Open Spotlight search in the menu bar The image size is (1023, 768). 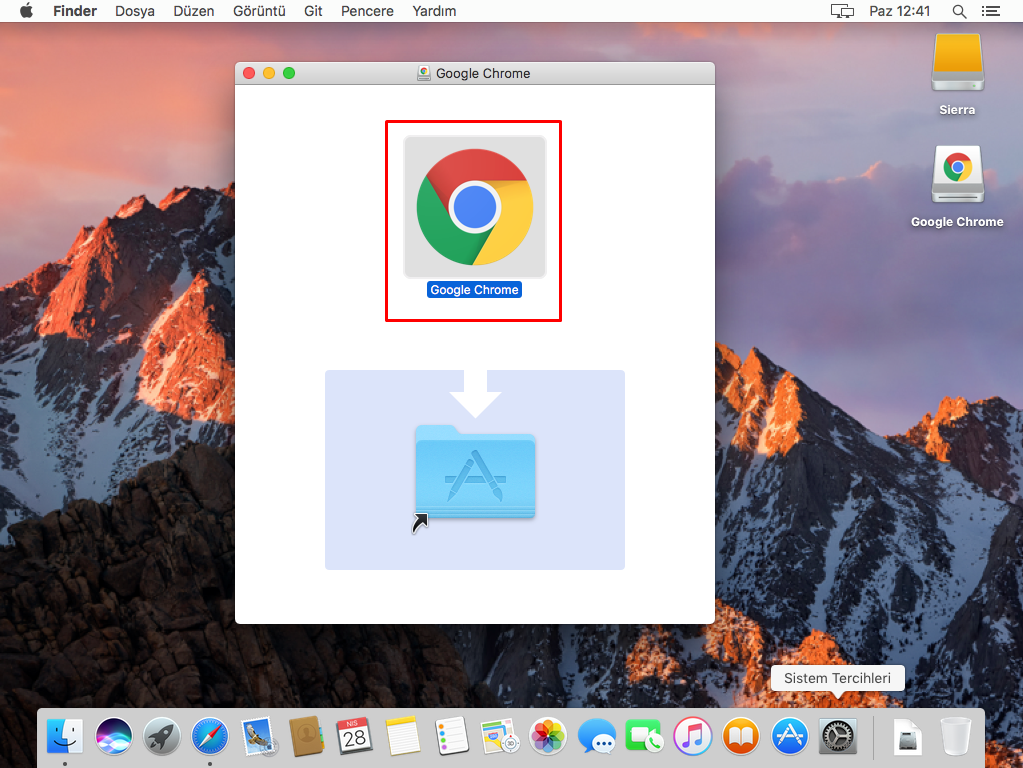(957, 11)
